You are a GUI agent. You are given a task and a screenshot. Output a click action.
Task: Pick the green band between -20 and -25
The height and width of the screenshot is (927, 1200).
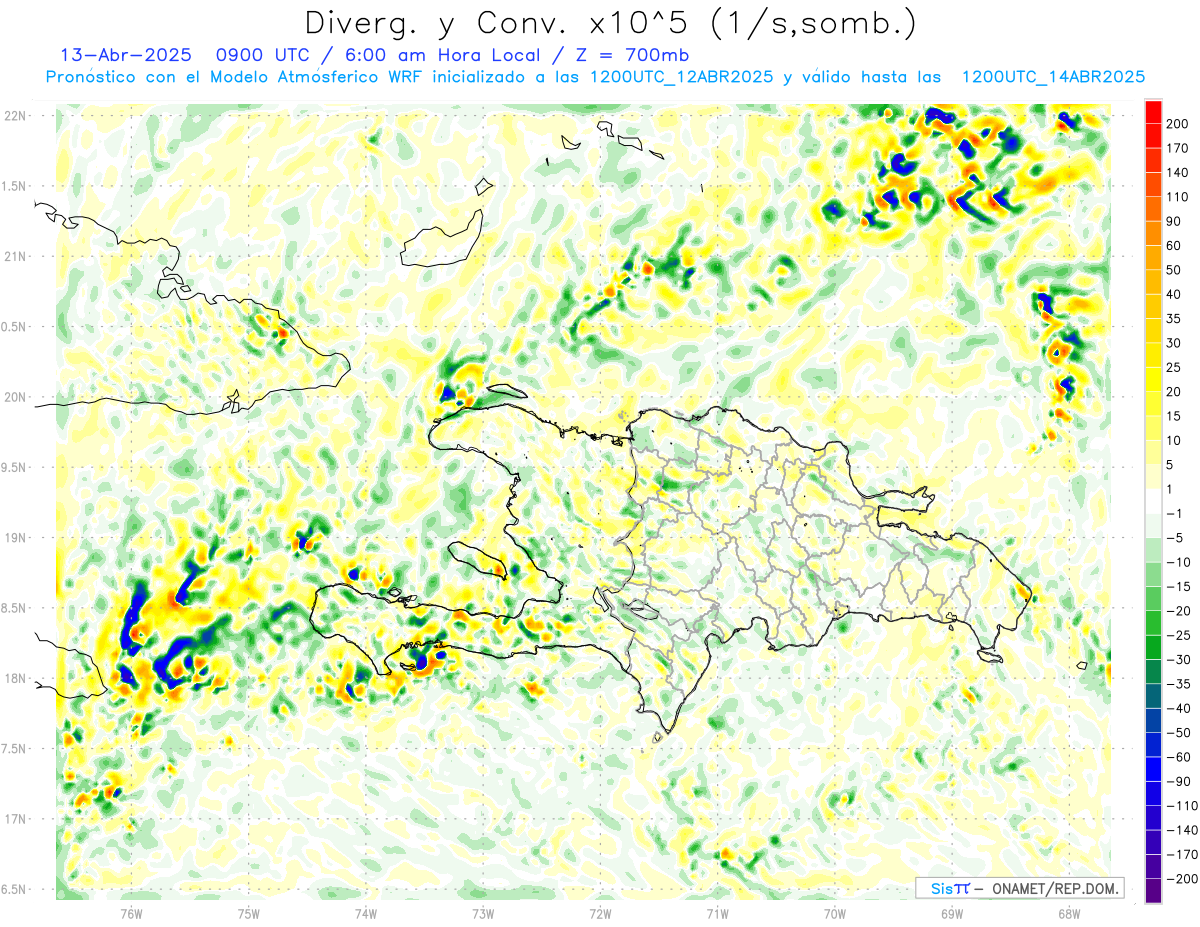point(1153,623)
